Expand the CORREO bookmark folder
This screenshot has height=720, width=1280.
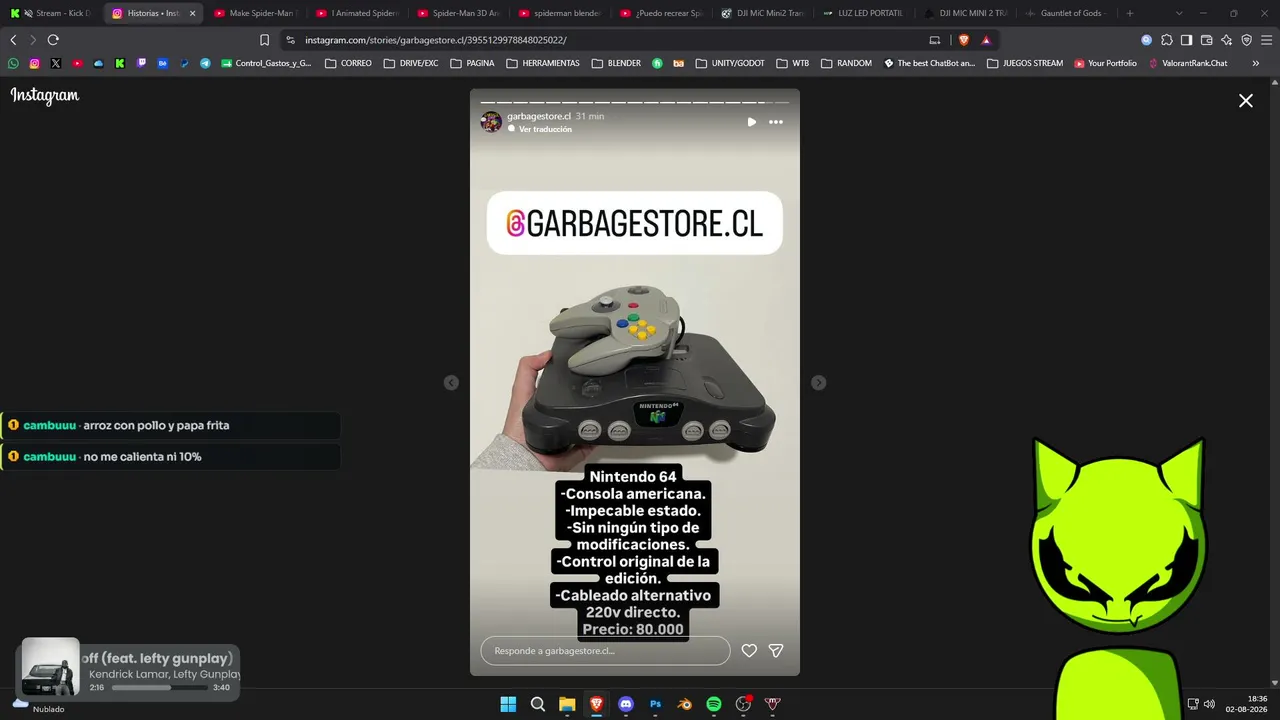pyautogui.click(x=349, y=63)
